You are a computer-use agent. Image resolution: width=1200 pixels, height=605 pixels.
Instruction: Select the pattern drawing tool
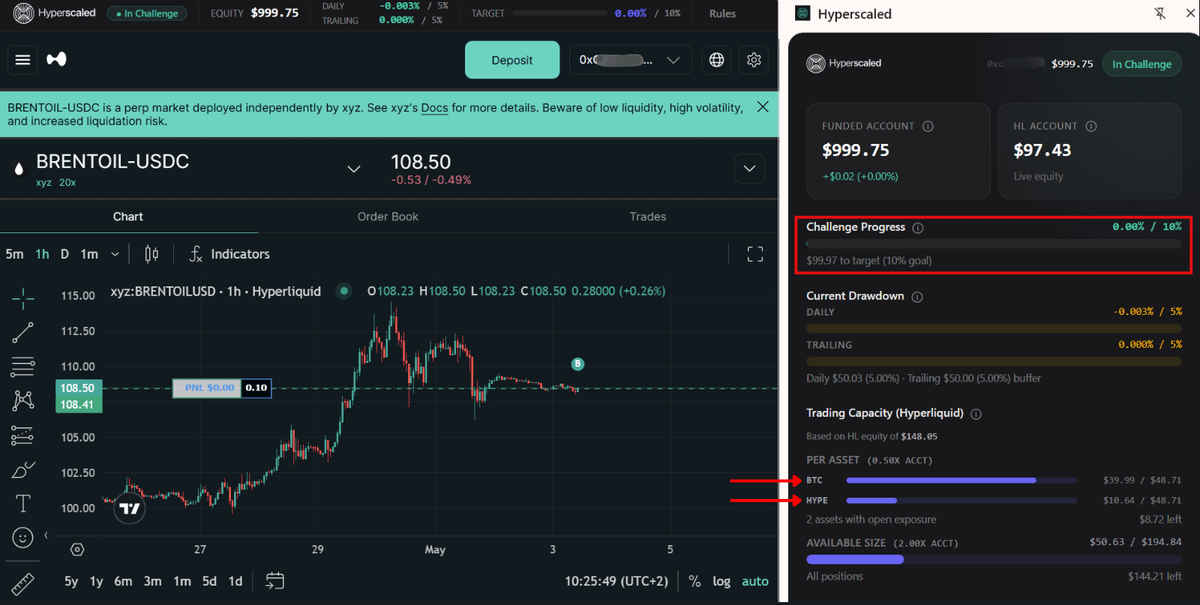[23, 401]
